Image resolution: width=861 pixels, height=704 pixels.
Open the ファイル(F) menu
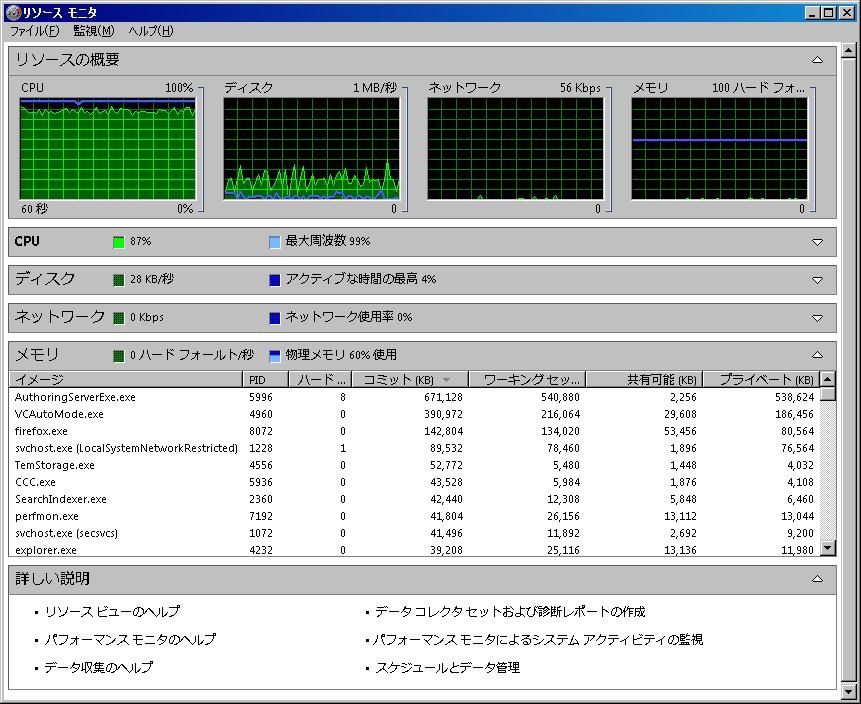point(35,31)
